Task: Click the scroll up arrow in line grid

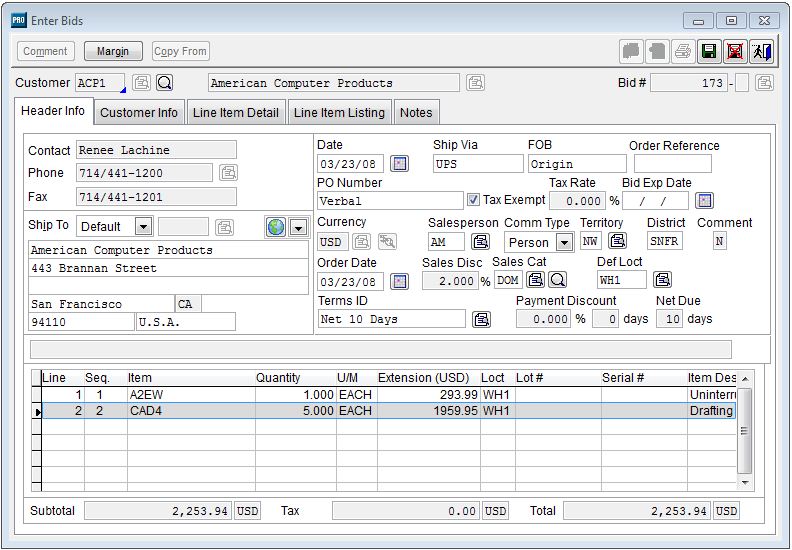Action: [745, 378]
